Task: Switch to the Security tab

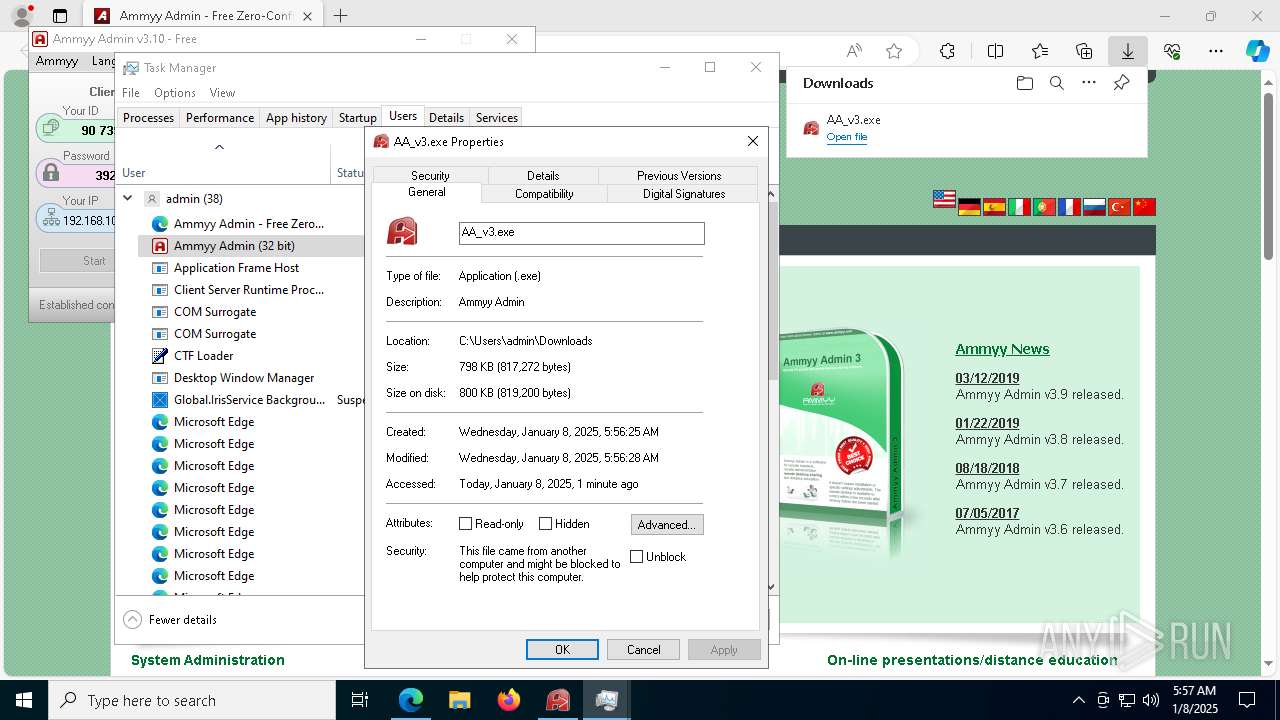Action: pyautogui.click(x=430, y=175)
